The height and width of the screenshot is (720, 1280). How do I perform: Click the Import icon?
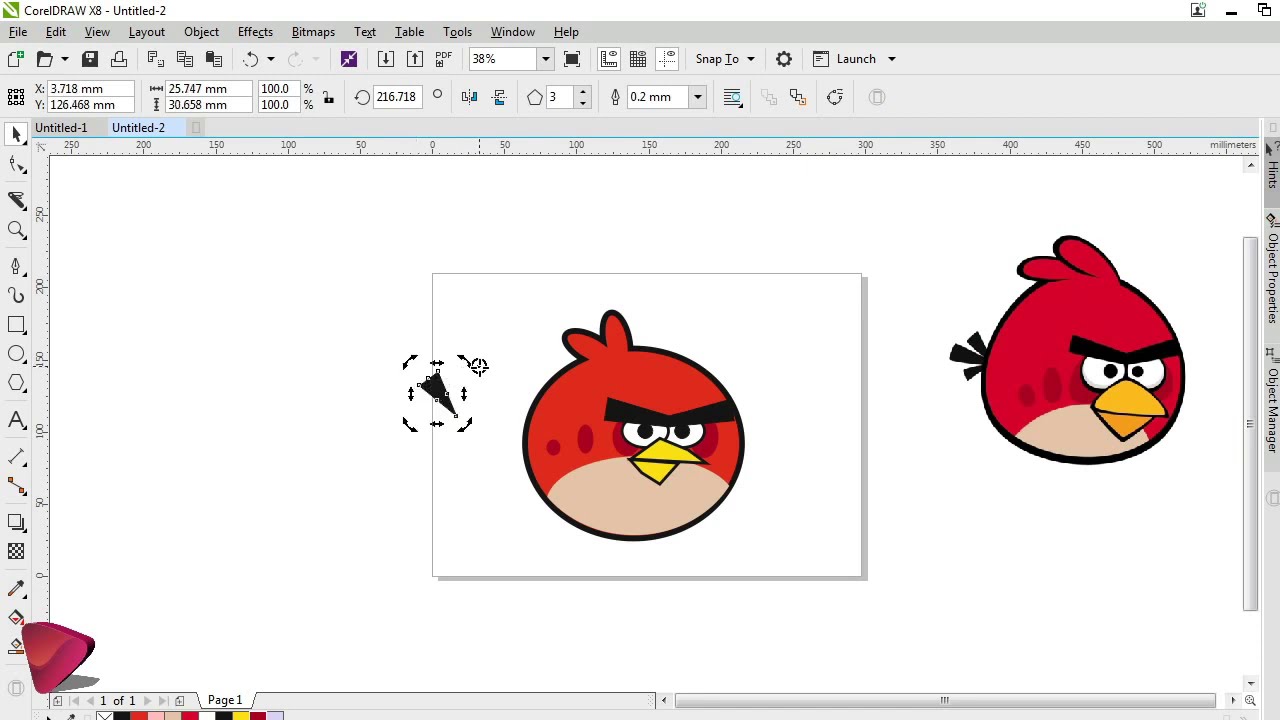click(386, 59)
